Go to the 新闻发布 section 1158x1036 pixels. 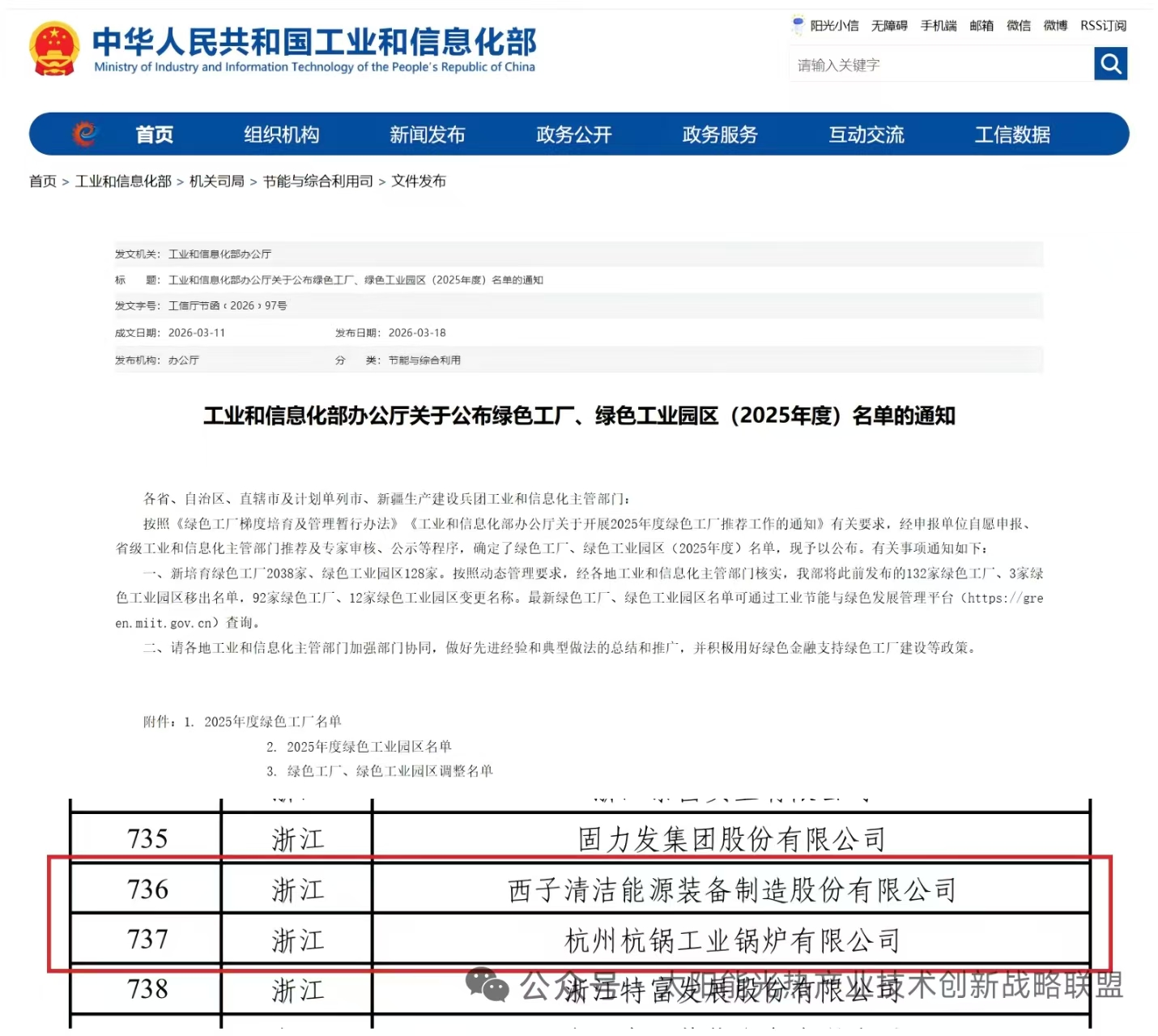tap(427, 134)
